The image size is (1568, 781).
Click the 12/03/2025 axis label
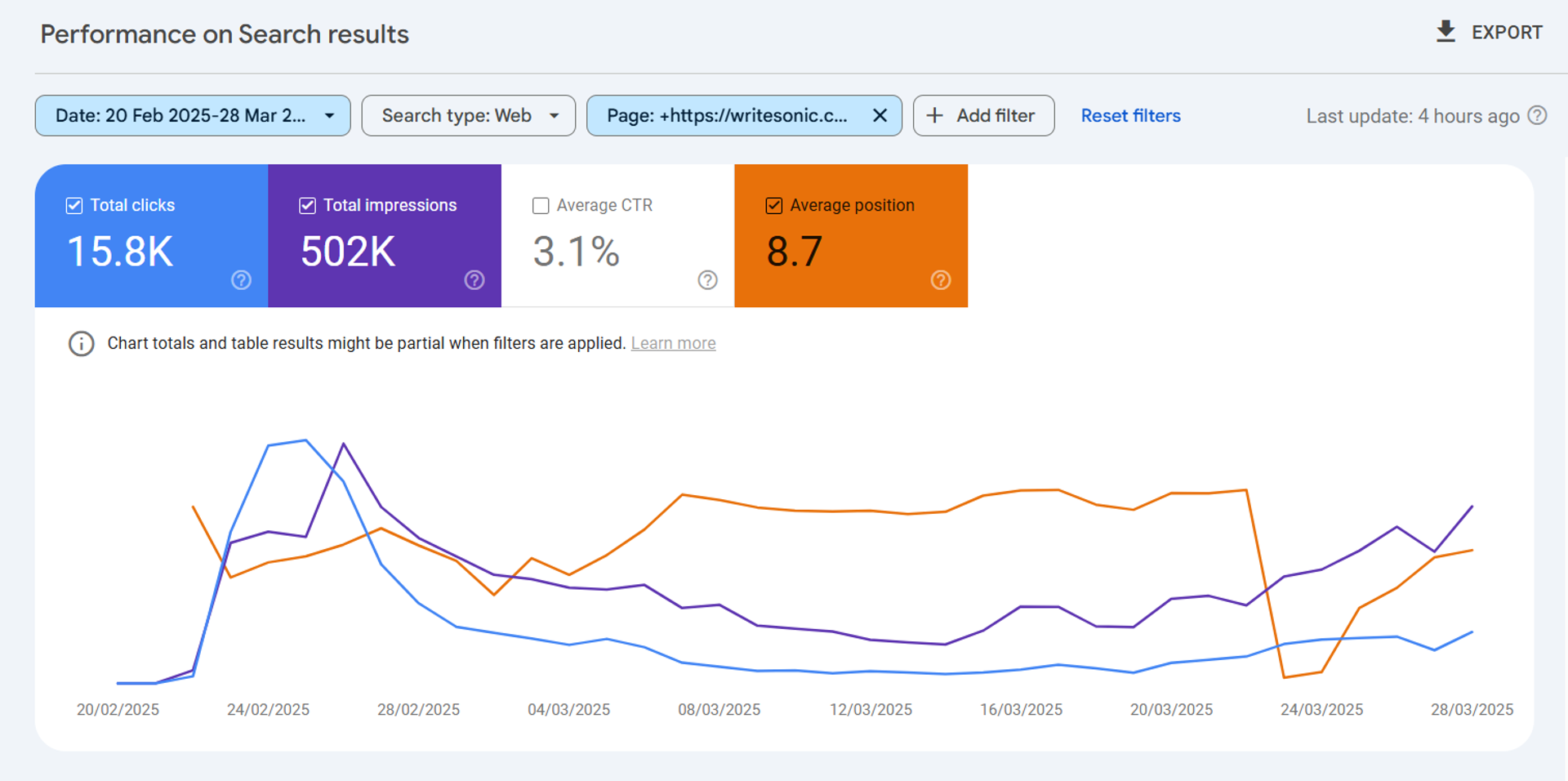tap(871, 709)
